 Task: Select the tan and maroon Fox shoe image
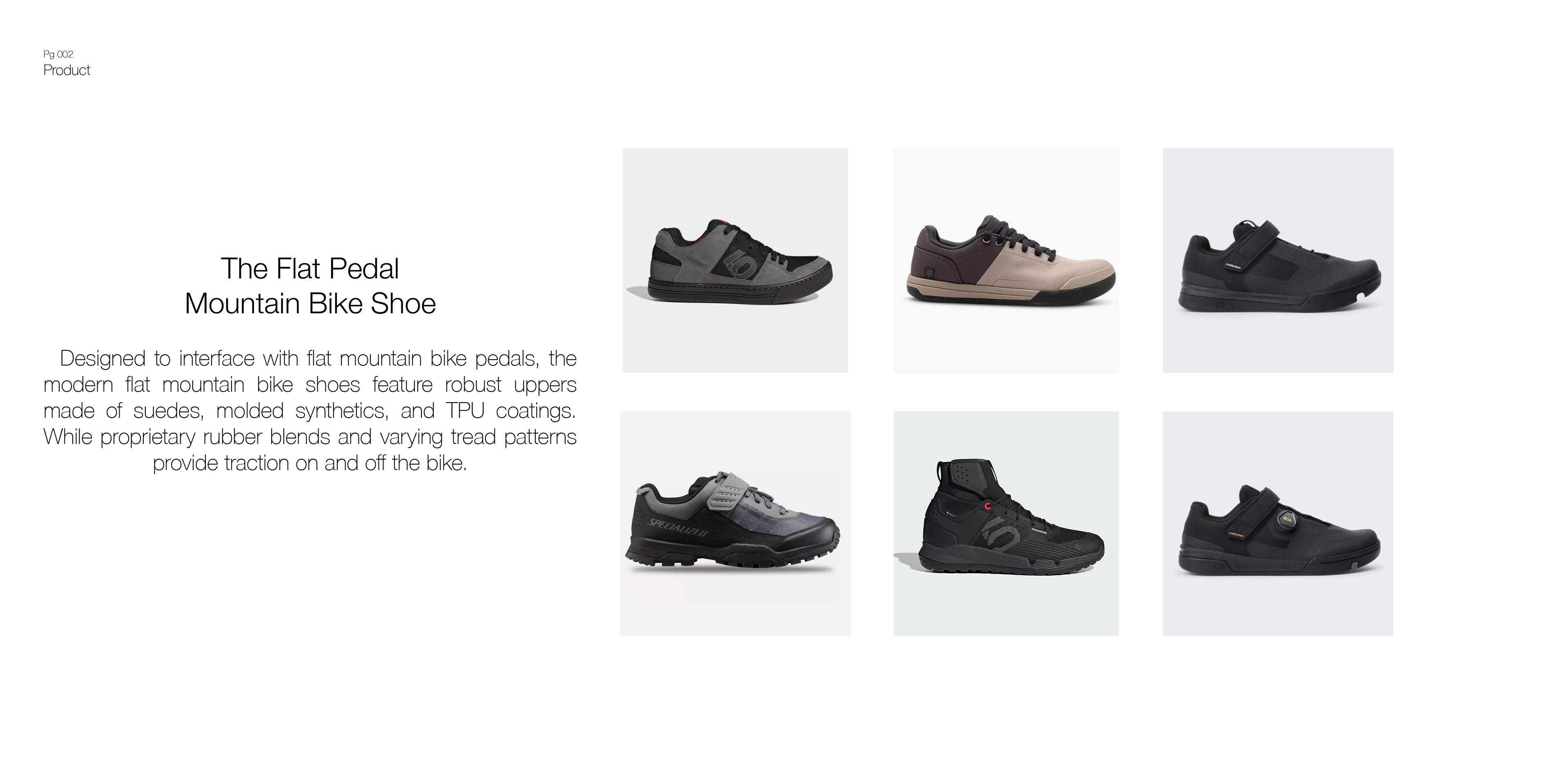(x=1006, y=260)
